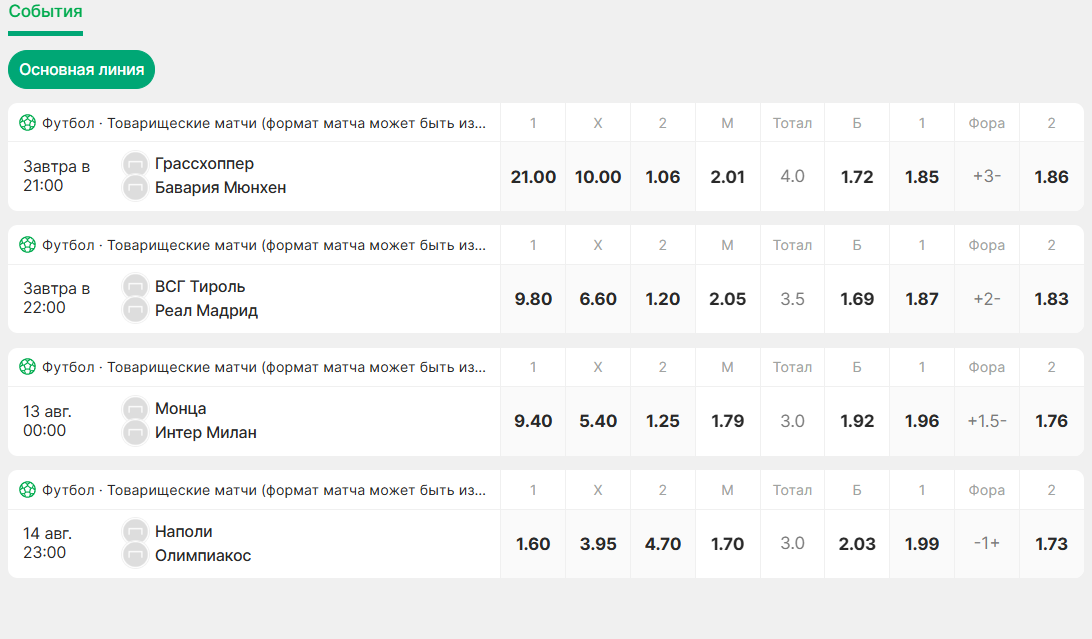Select handicap 2 odds 1.76
1092x639 pixels.
point(1051,421)
